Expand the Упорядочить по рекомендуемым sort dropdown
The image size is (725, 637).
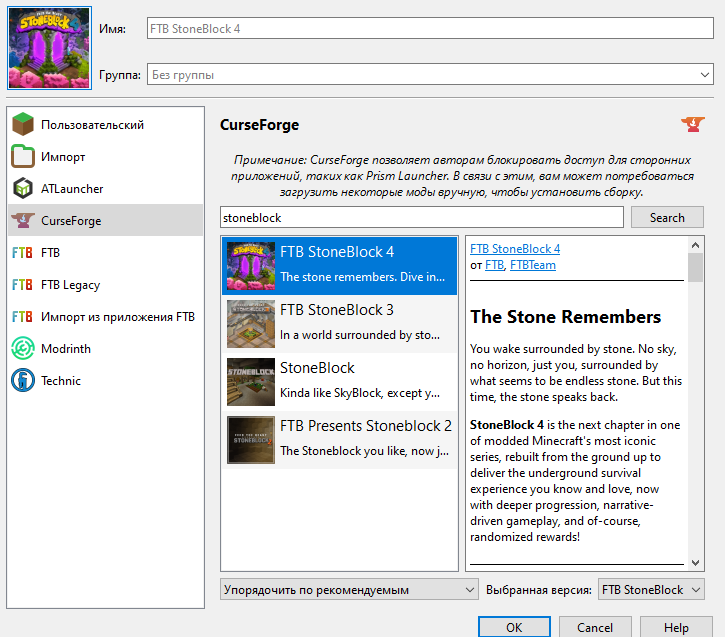pyautogui.click(x=349, y=589)
